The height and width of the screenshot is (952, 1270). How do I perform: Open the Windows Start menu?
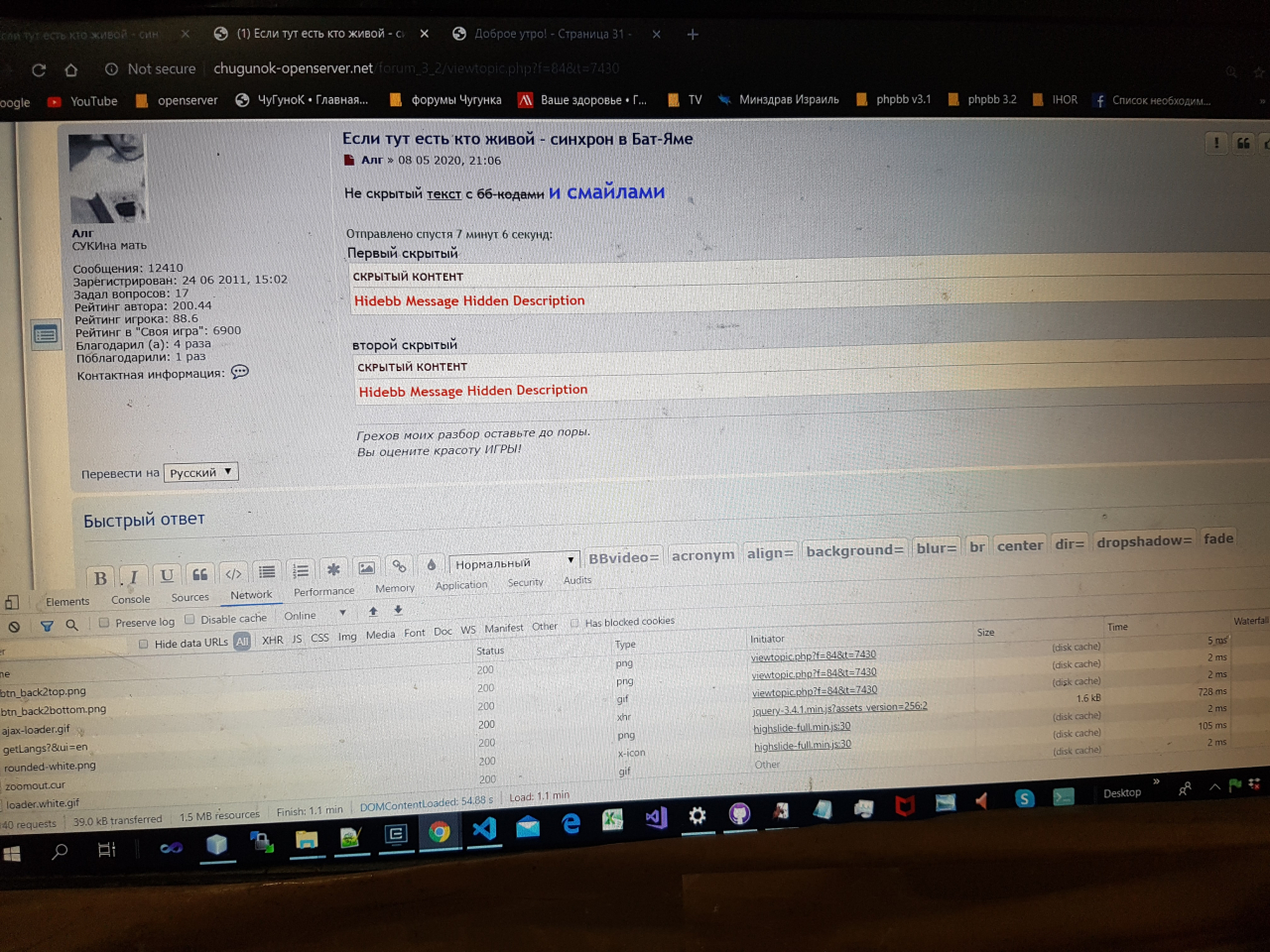(12, 853)
